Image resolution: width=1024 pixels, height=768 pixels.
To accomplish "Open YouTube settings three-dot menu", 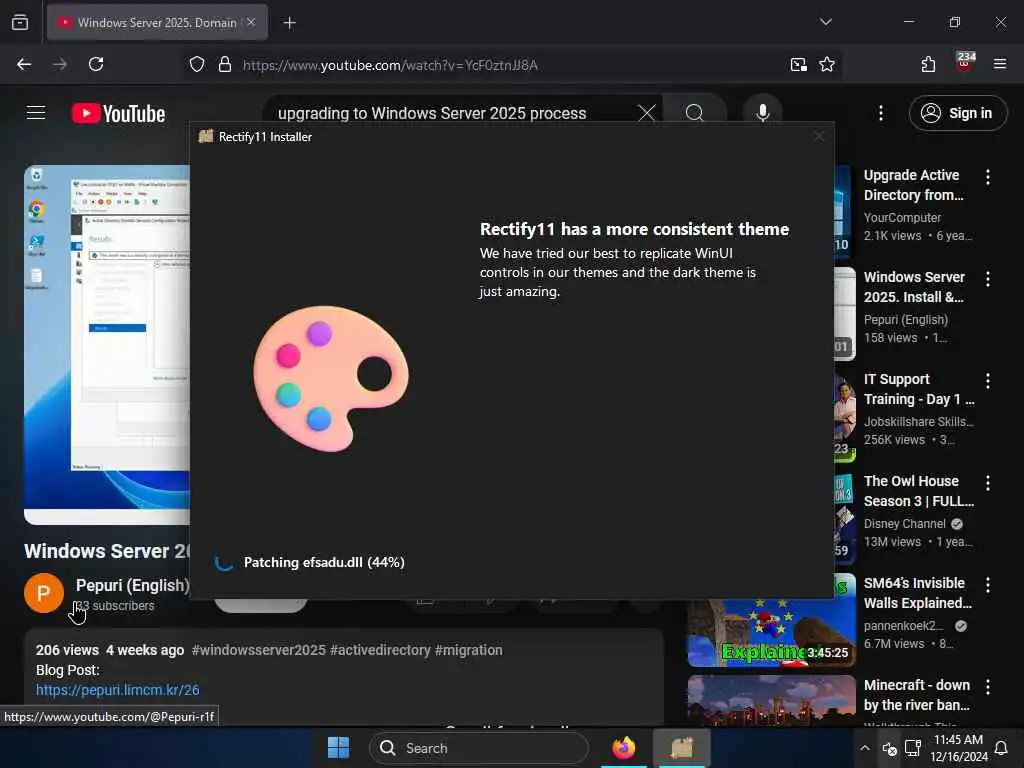I will click(880, 113).
